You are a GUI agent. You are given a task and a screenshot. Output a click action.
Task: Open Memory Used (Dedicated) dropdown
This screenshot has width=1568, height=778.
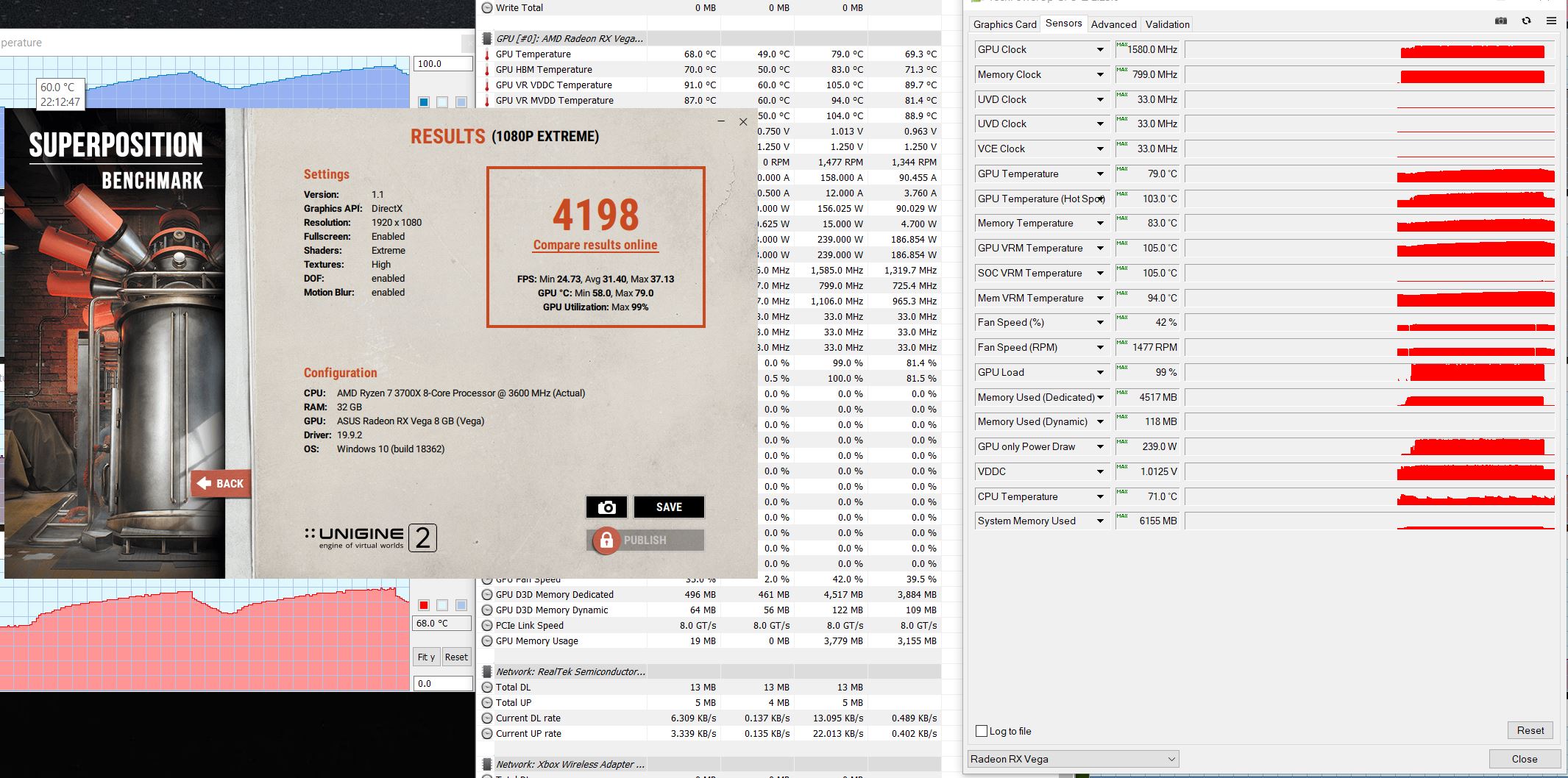[x=1100, y=398]
